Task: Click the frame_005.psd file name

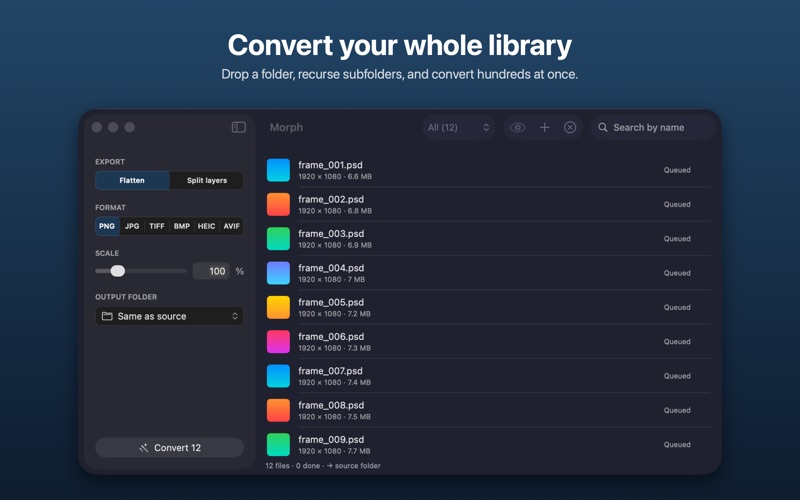Action: (x=331, y=302)
